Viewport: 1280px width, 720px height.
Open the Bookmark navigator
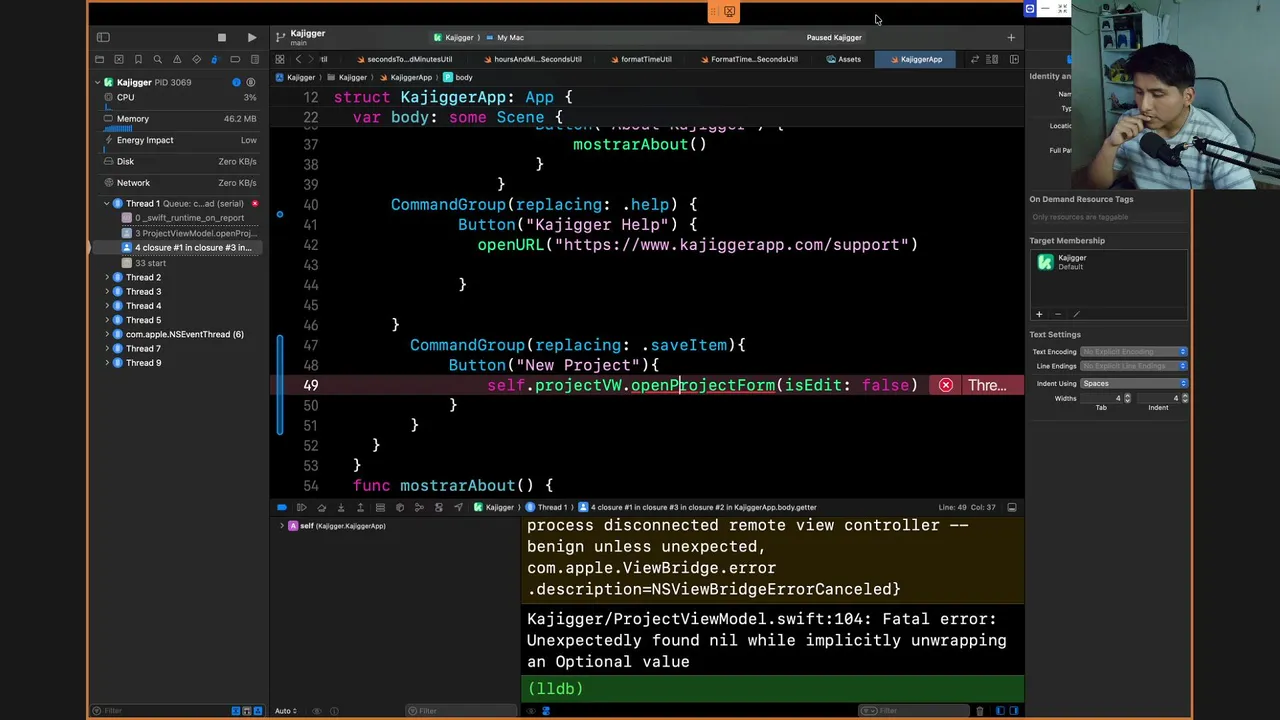pos(138,59)
